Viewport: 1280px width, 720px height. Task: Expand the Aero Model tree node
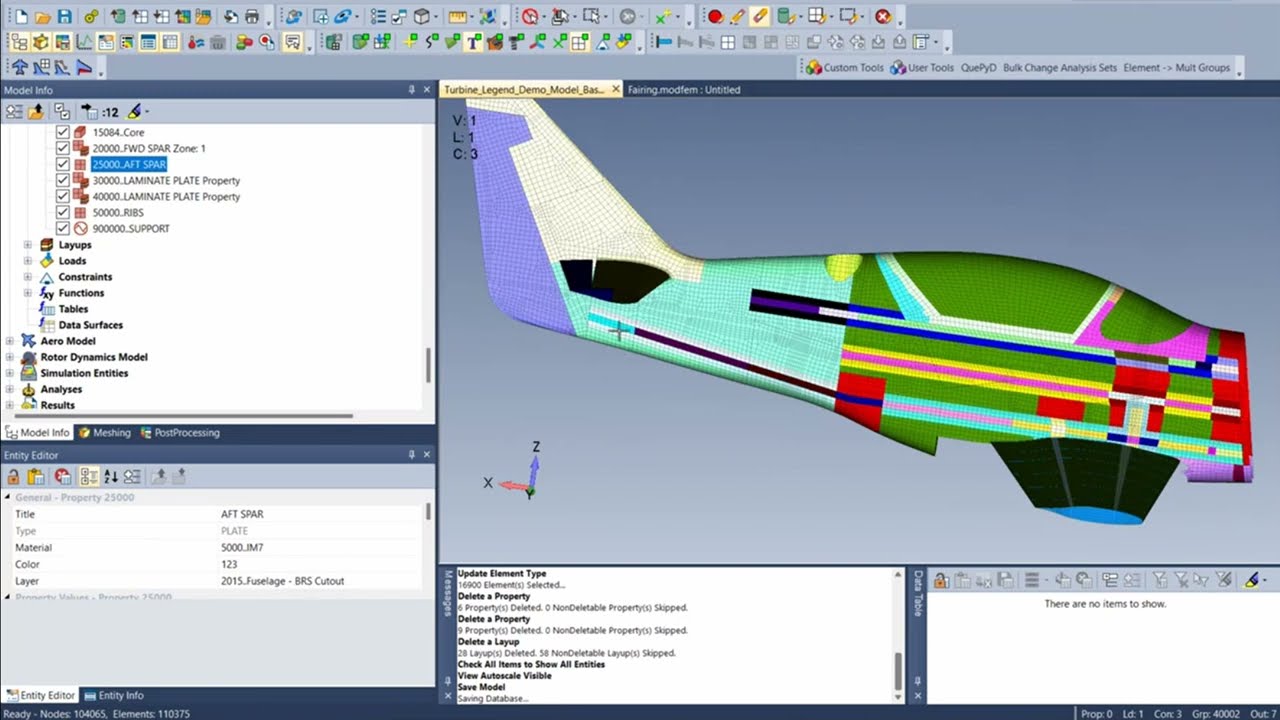point(10,341)
